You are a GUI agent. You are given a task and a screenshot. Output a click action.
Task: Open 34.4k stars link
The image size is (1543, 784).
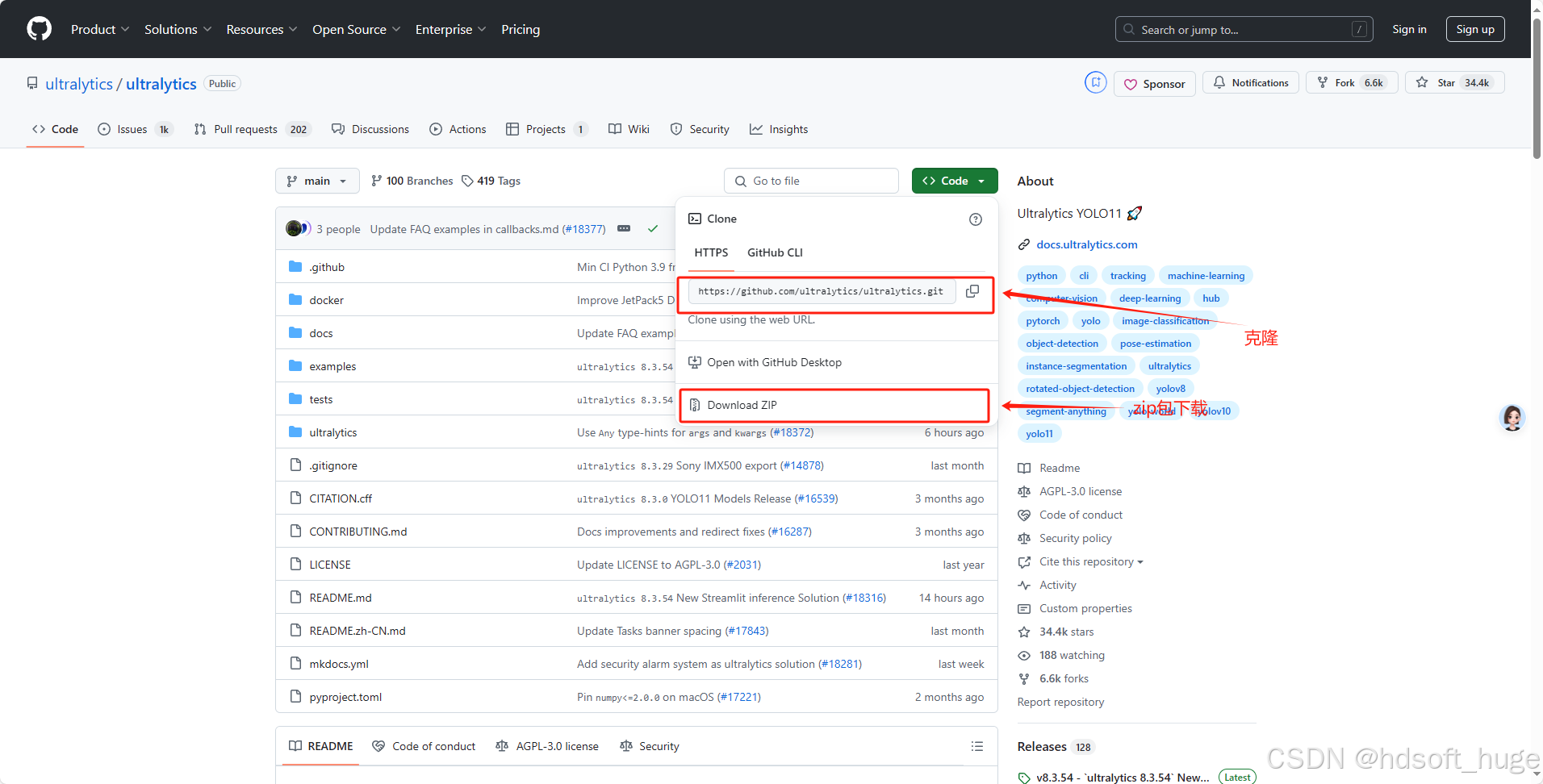1066,632
